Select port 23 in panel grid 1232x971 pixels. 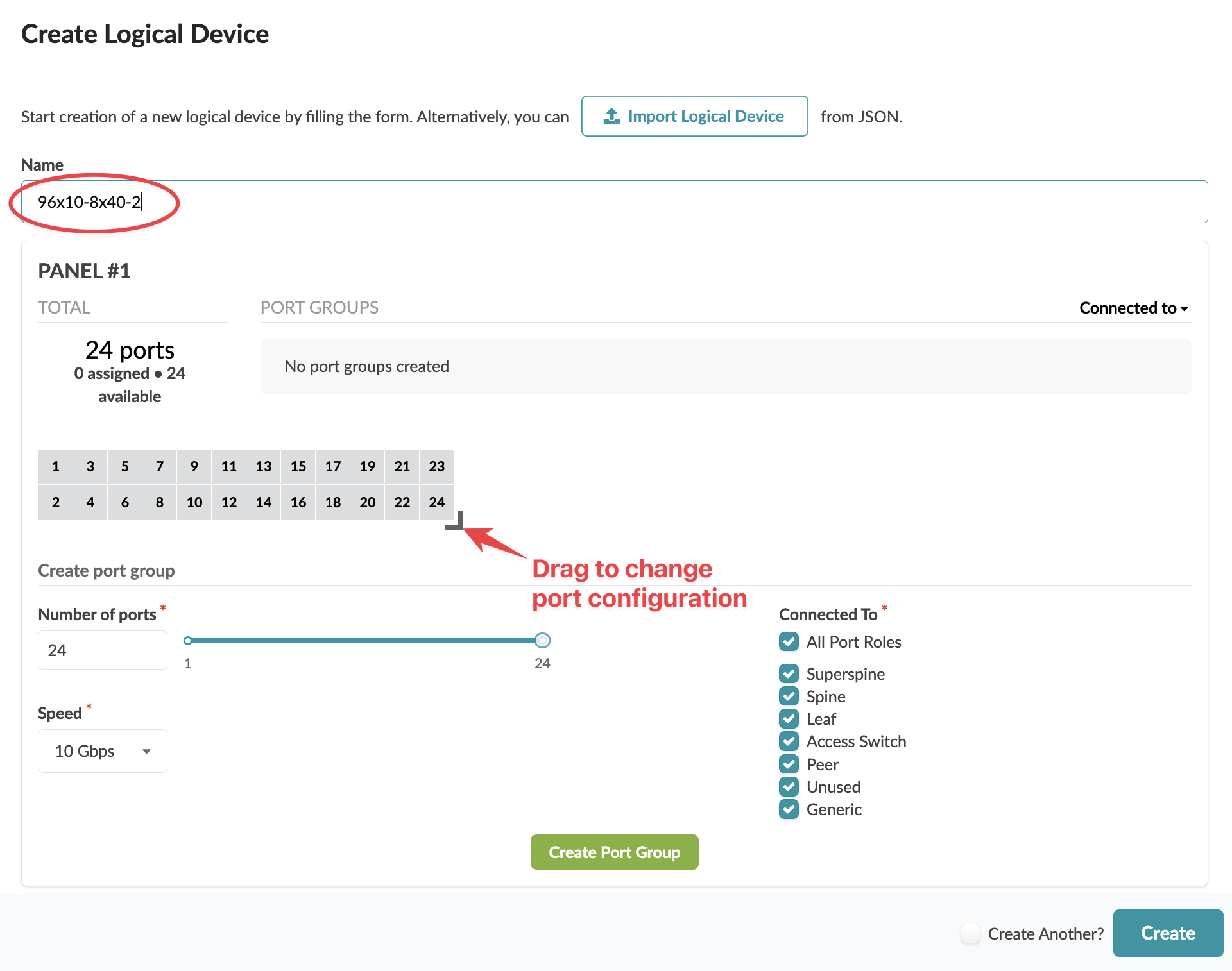[x=437, y=466]
